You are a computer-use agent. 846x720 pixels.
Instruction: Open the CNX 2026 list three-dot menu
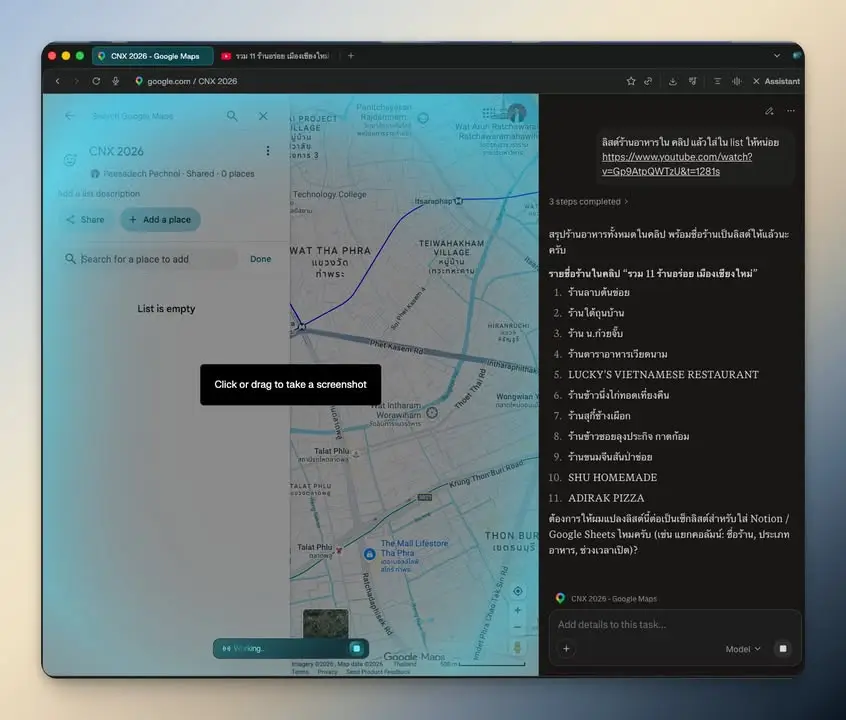268,151
